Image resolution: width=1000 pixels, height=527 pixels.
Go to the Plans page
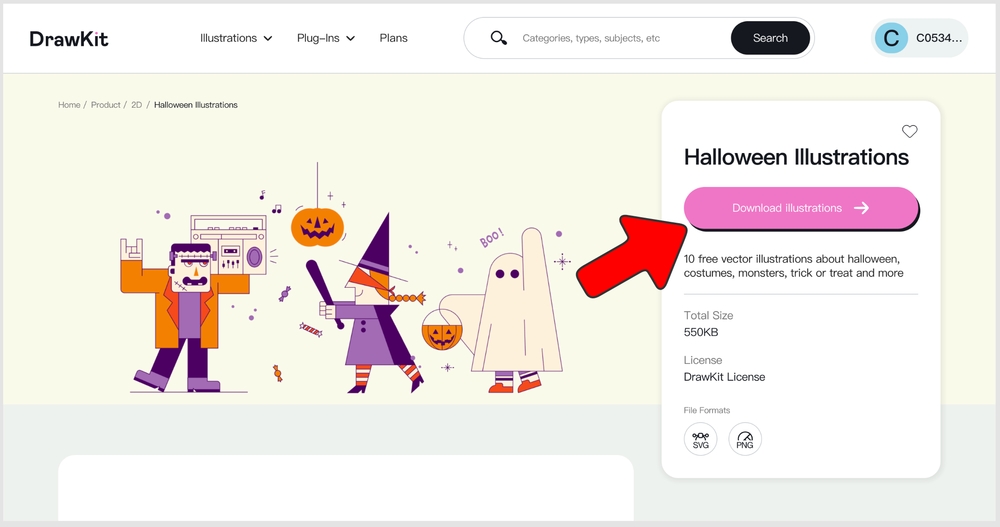point(393,38)
